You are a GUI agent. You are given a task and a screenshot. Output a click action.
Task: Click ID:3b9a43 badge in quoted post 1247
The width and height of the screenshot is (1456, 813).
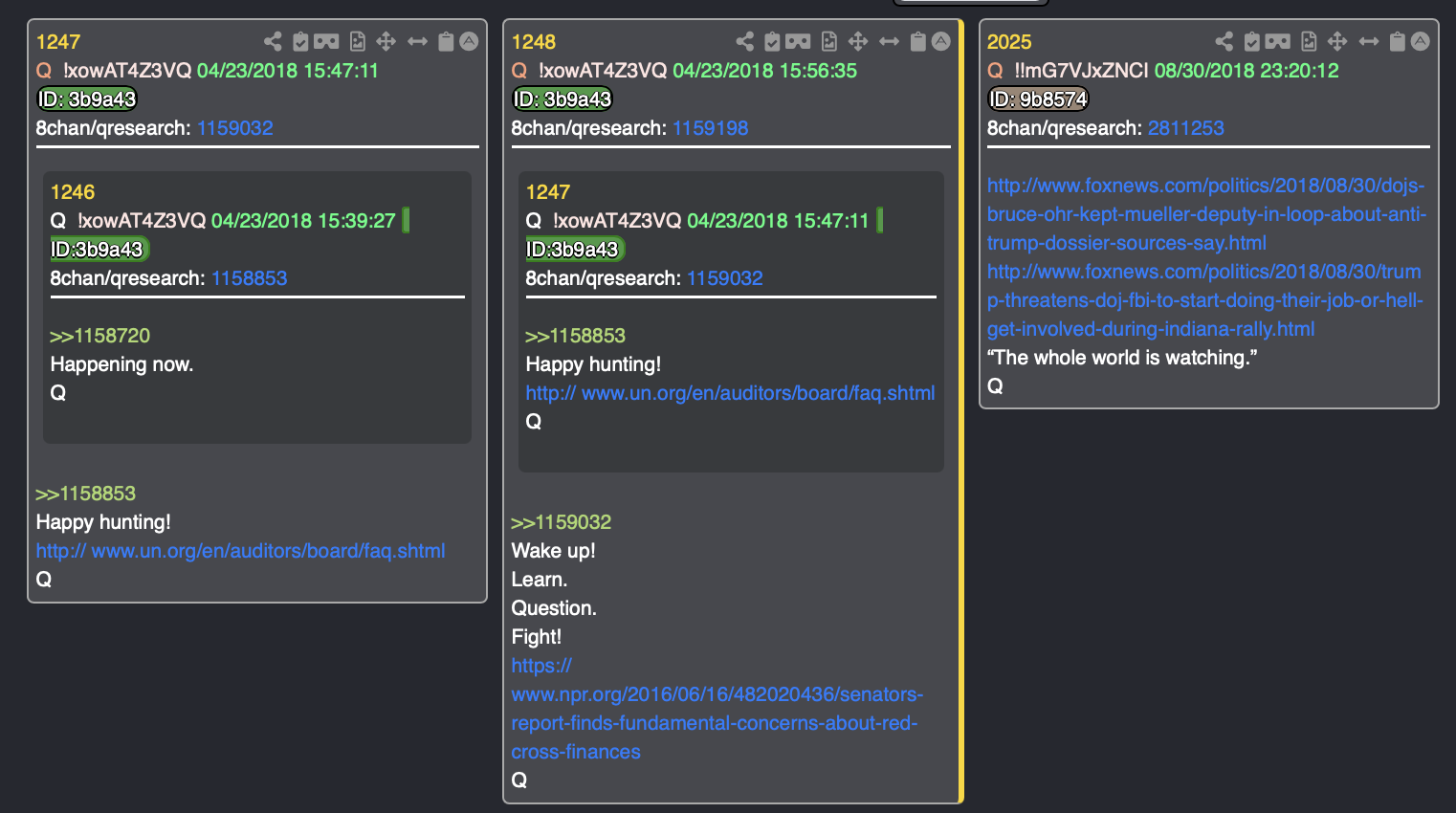(574, 250)
